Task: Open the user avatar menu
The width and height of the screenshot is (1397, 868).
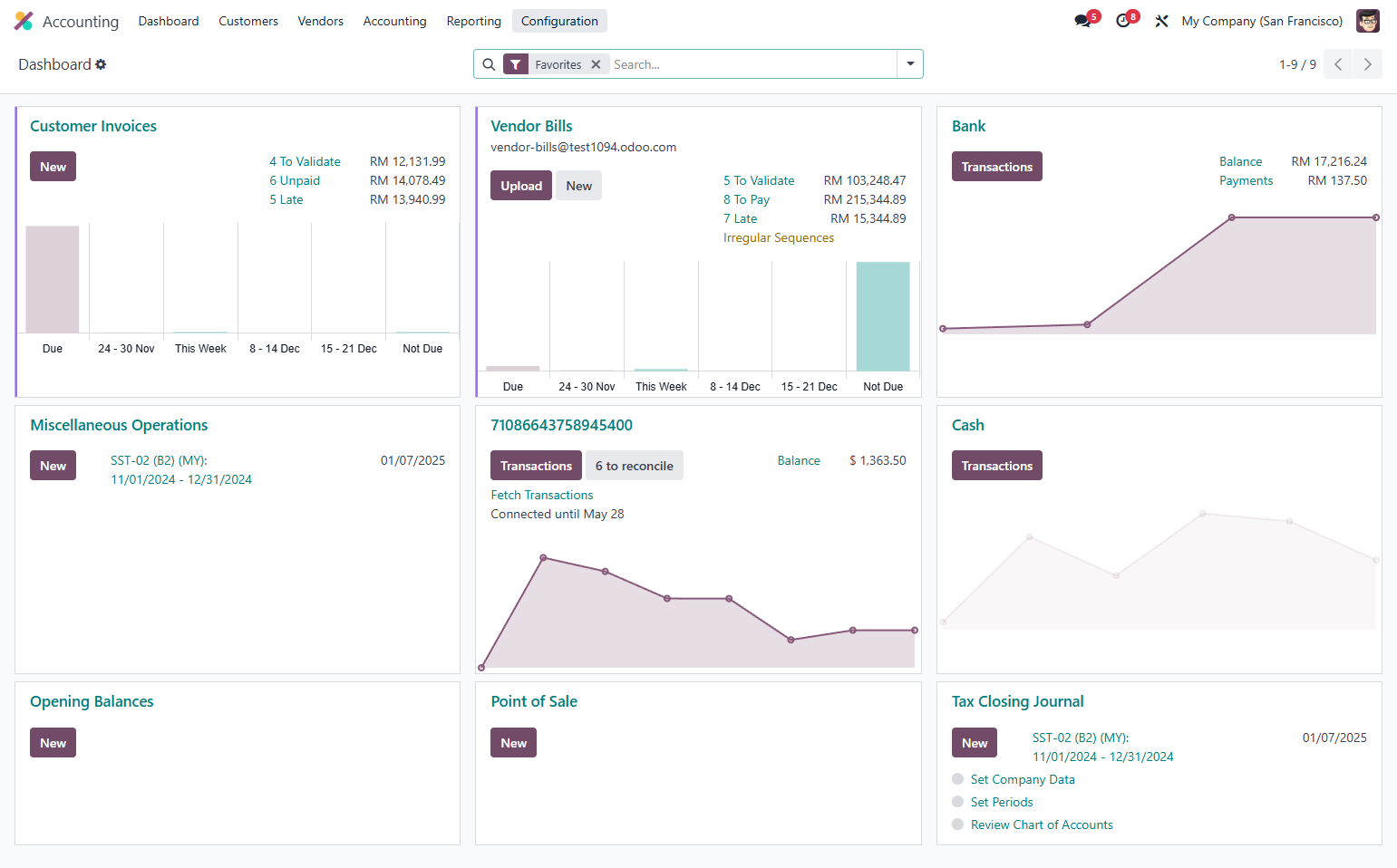Action: tap(1367, 21)
